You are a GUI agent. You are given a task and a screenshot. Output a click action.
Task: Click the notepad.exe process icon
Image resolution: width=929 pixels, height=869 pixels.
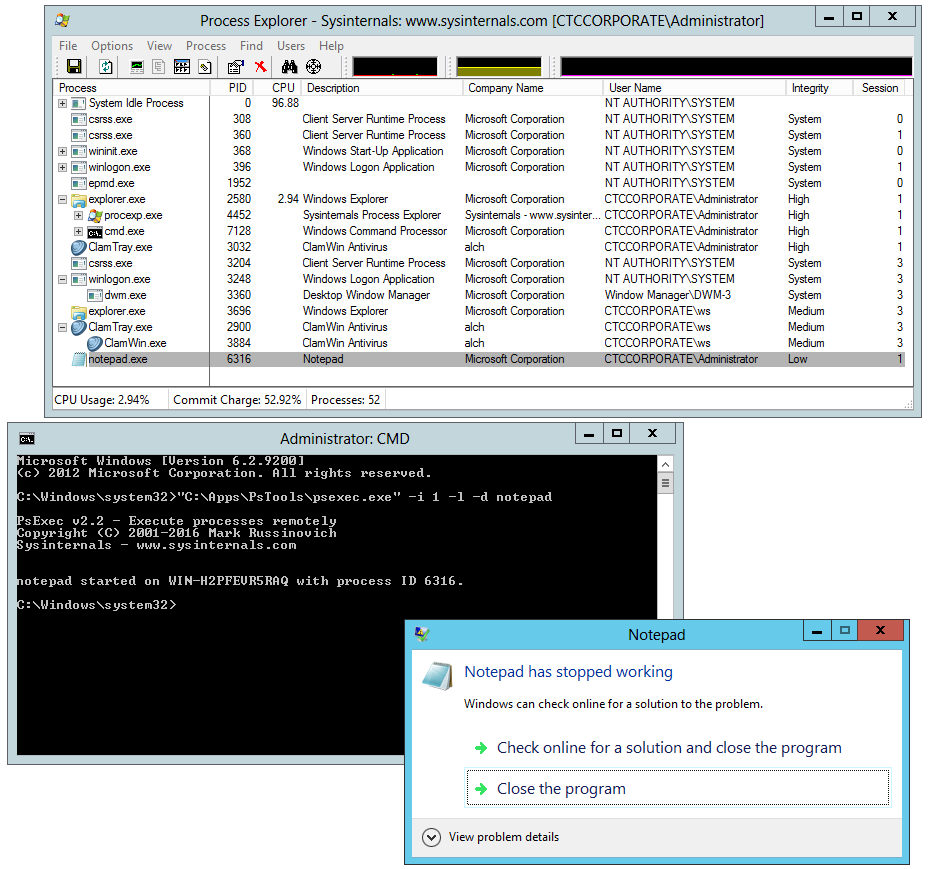[x=79, y=359]
